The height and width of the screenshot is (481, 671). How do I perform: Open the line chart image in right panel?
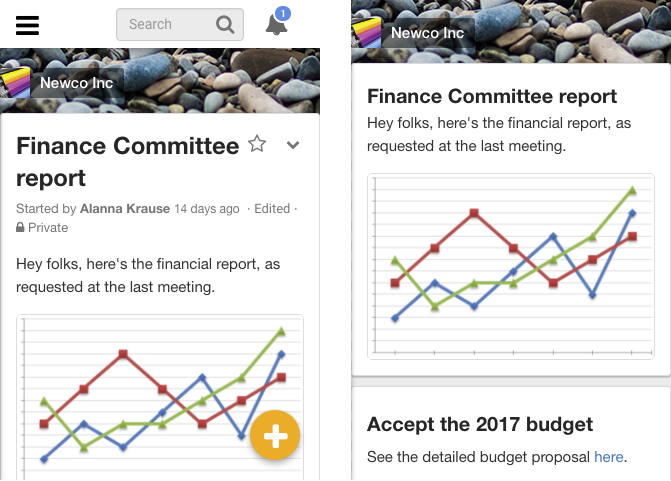point(511,266)
